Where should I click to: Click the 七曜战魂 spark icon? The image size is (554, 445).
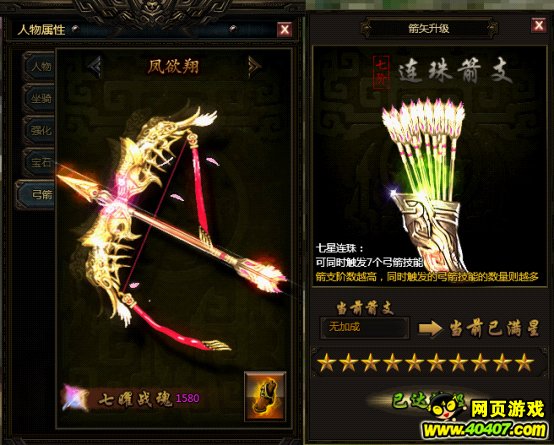tap(75, 398)
